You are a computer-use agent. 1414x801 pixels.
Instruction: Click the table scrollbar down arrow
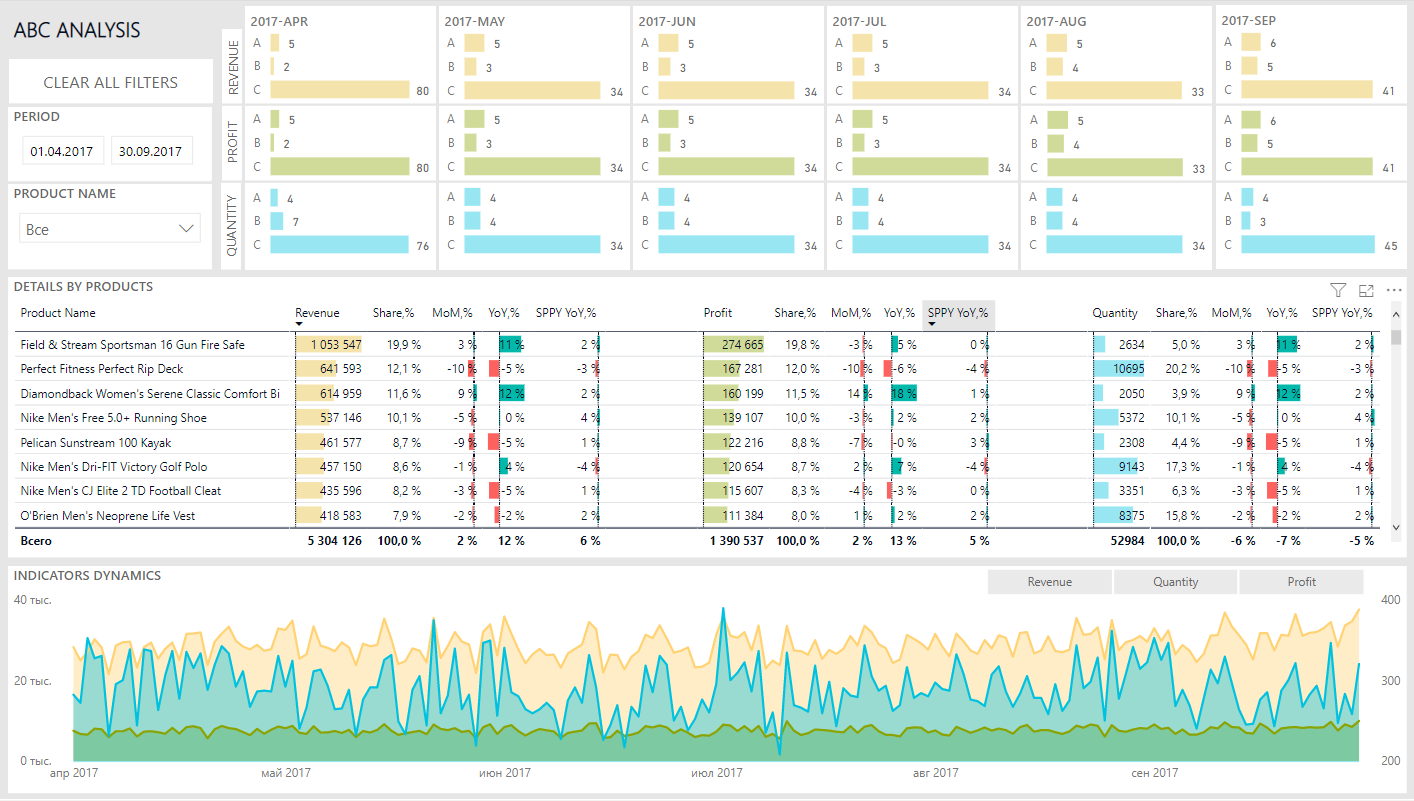click(x=1396, y=525)
